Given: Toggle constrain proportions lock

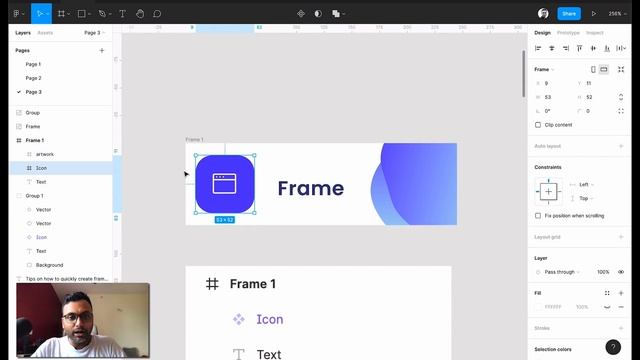Looking at the screenshot, I should pyautogui.click(x=621, y=97).
